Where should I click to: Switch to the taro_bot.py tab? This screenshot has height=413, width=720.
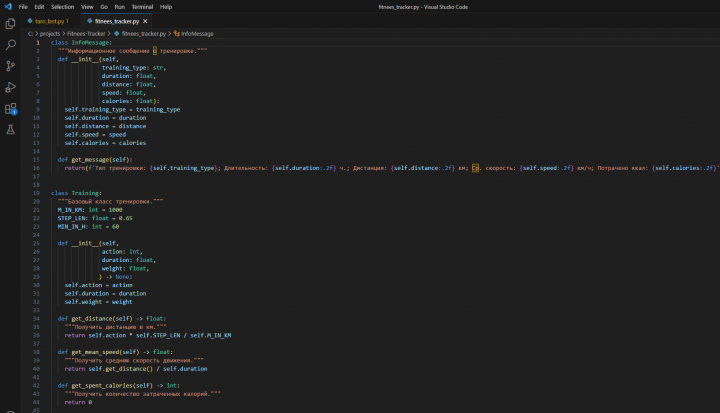[x=49, y=20]
